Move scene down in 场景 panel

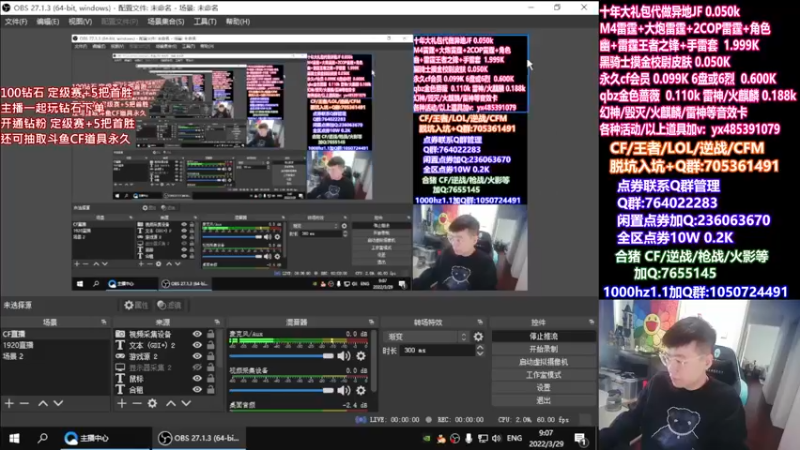coord(58,404)
